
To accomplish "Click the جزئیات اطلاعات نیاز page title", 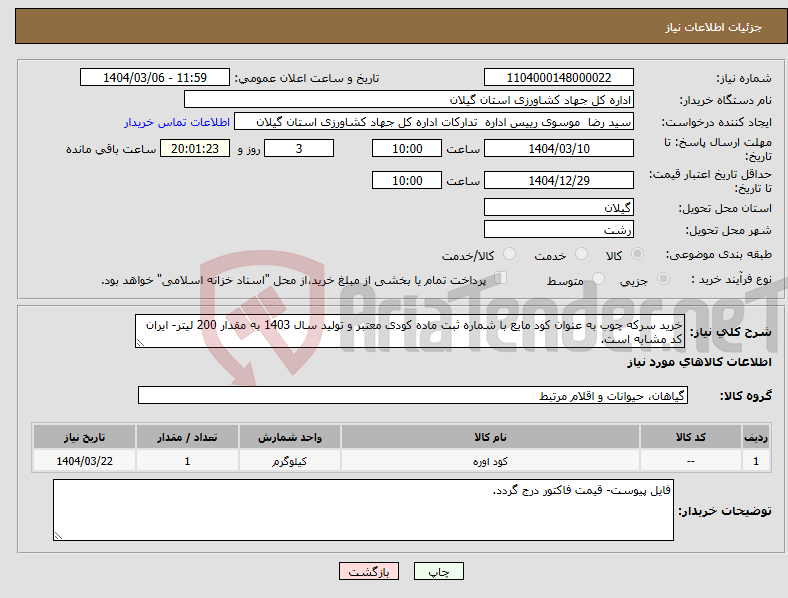I will [714, 27].
